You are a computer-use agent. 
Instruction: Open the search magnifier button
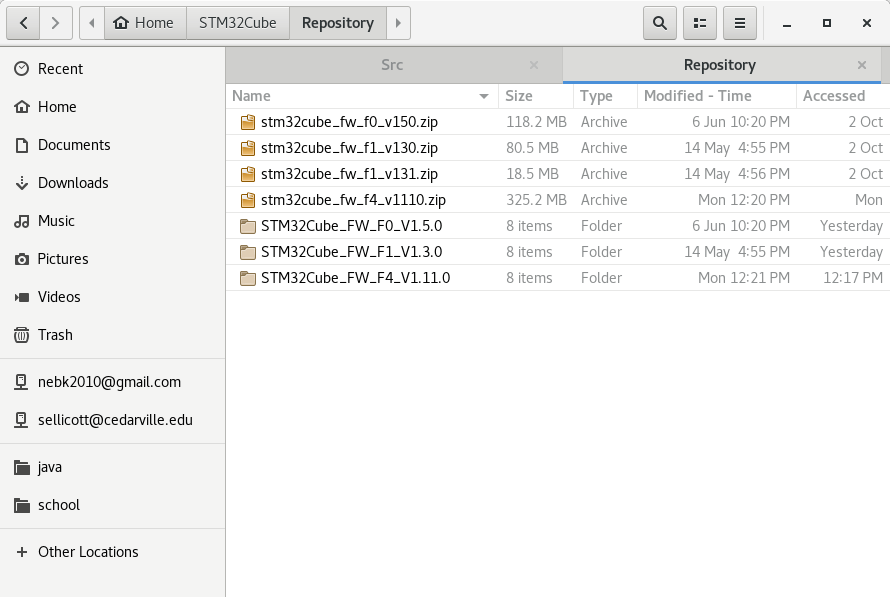660,23
